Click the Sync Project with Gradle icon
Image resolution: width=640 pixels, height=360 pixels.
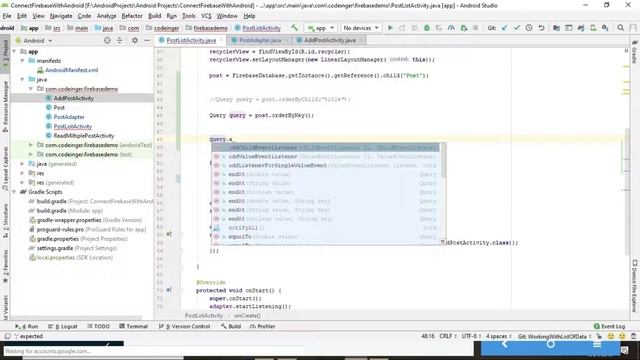tap(580, 28)
